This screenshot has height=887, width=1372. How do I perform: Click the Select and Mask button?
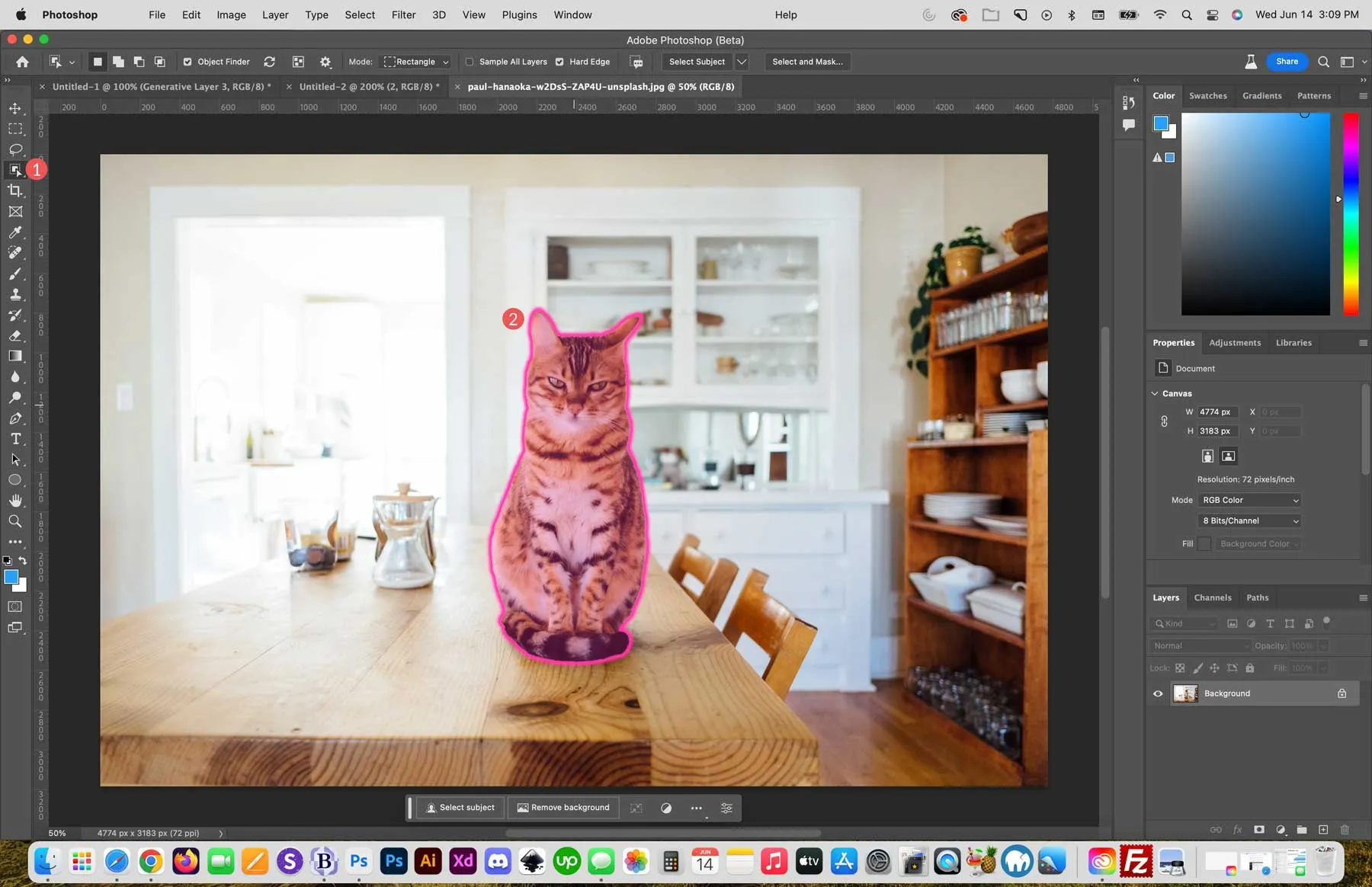[806, 62]
